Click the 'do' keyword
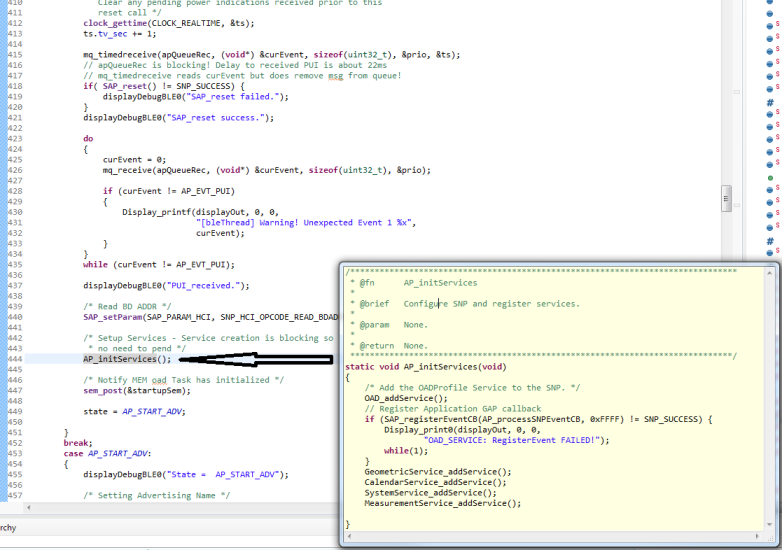The width and height of the screenshot is (782, 550). click(88, 139)
